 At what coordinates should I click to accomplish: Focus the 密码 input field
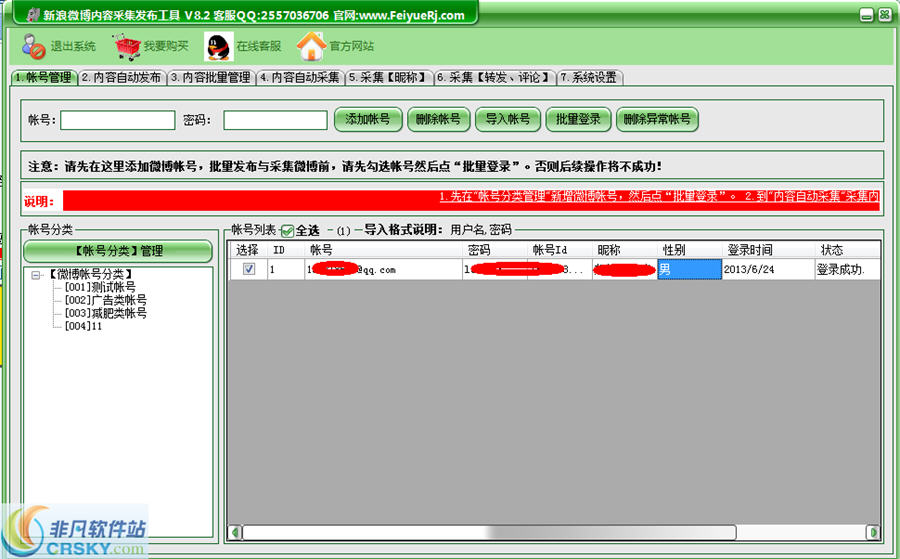(276, 120)
